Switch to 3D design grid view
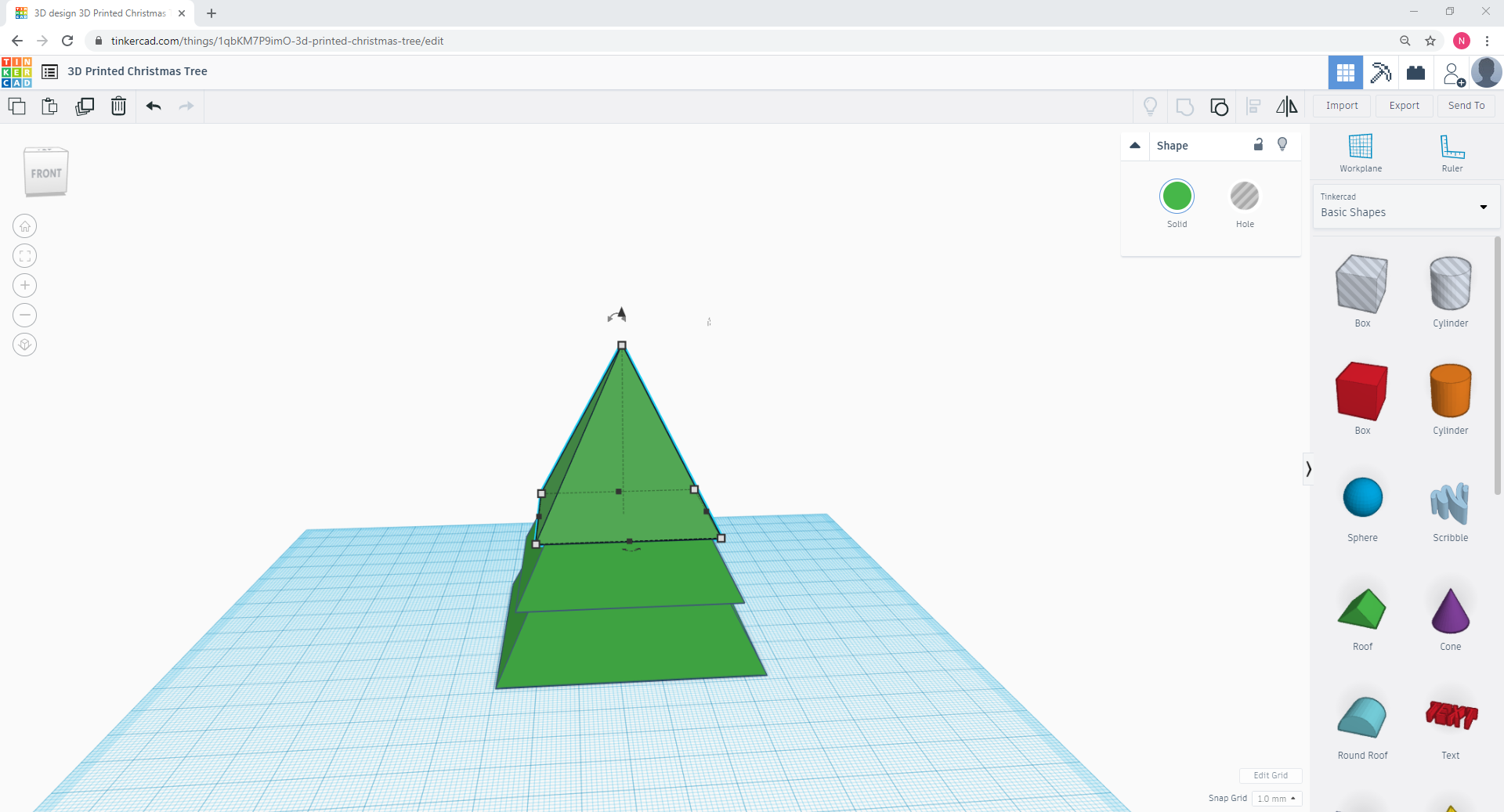 coord(1346,73)
